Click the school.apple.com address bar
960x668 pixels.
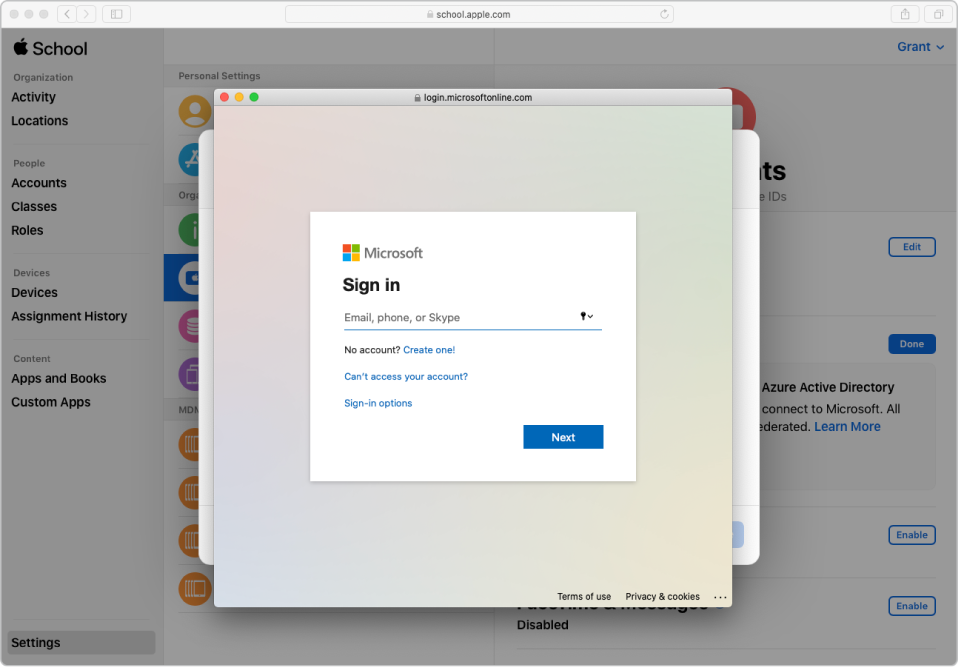click(x=480, y=14)
